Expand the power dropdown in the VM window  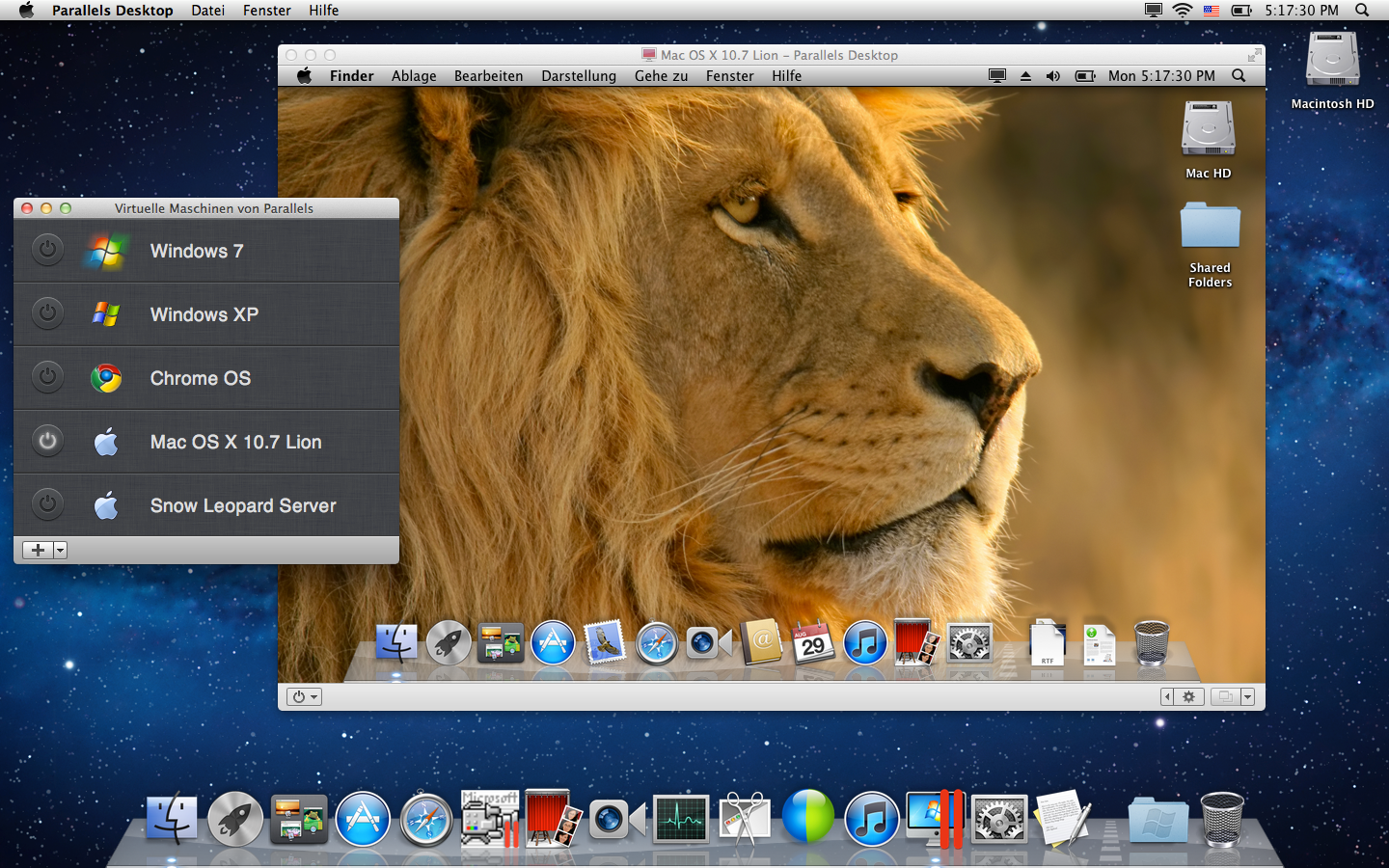(305, 696)
